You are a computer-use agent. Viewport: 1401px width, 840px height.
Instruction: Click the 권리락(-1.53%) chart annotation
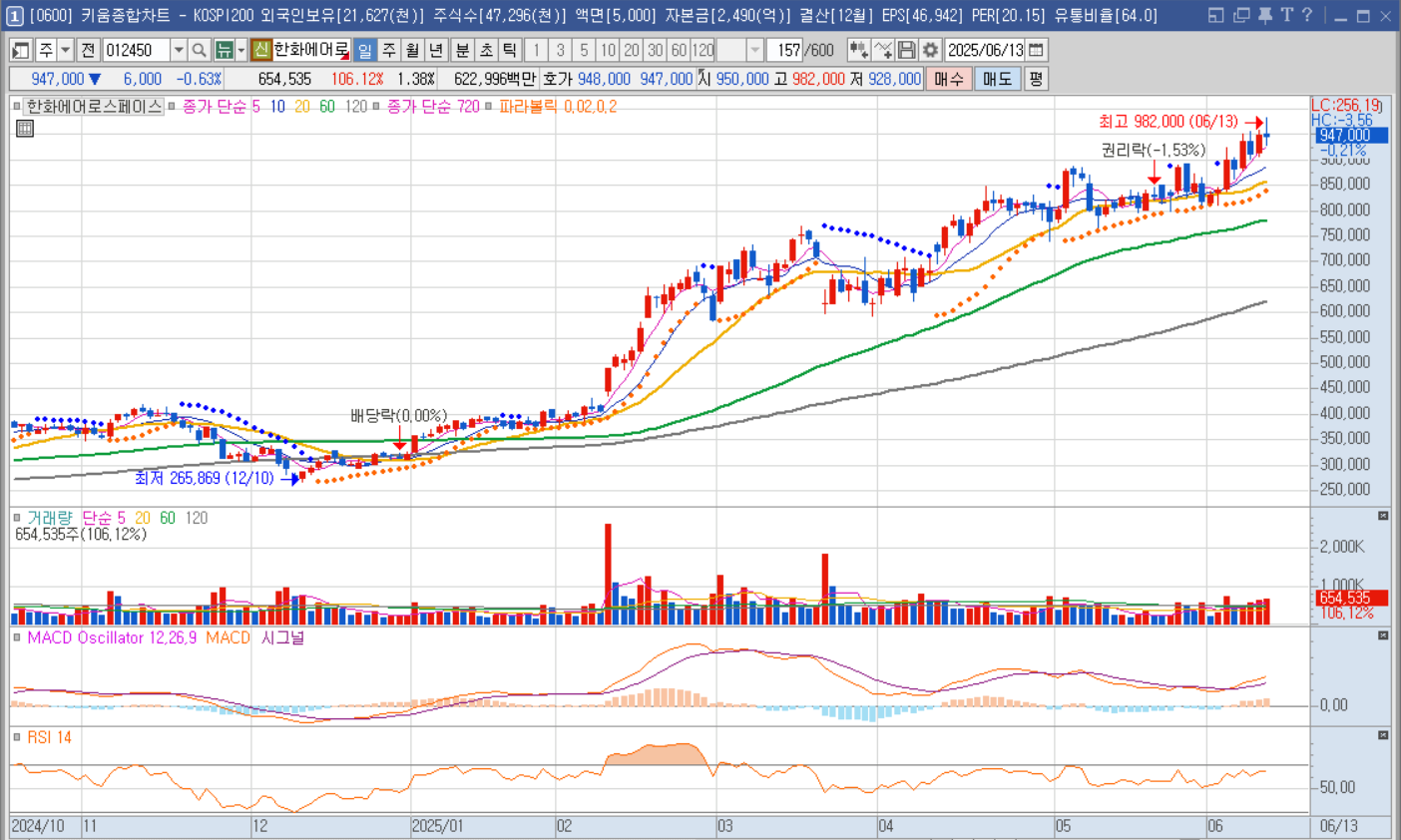pos(1153,150)
